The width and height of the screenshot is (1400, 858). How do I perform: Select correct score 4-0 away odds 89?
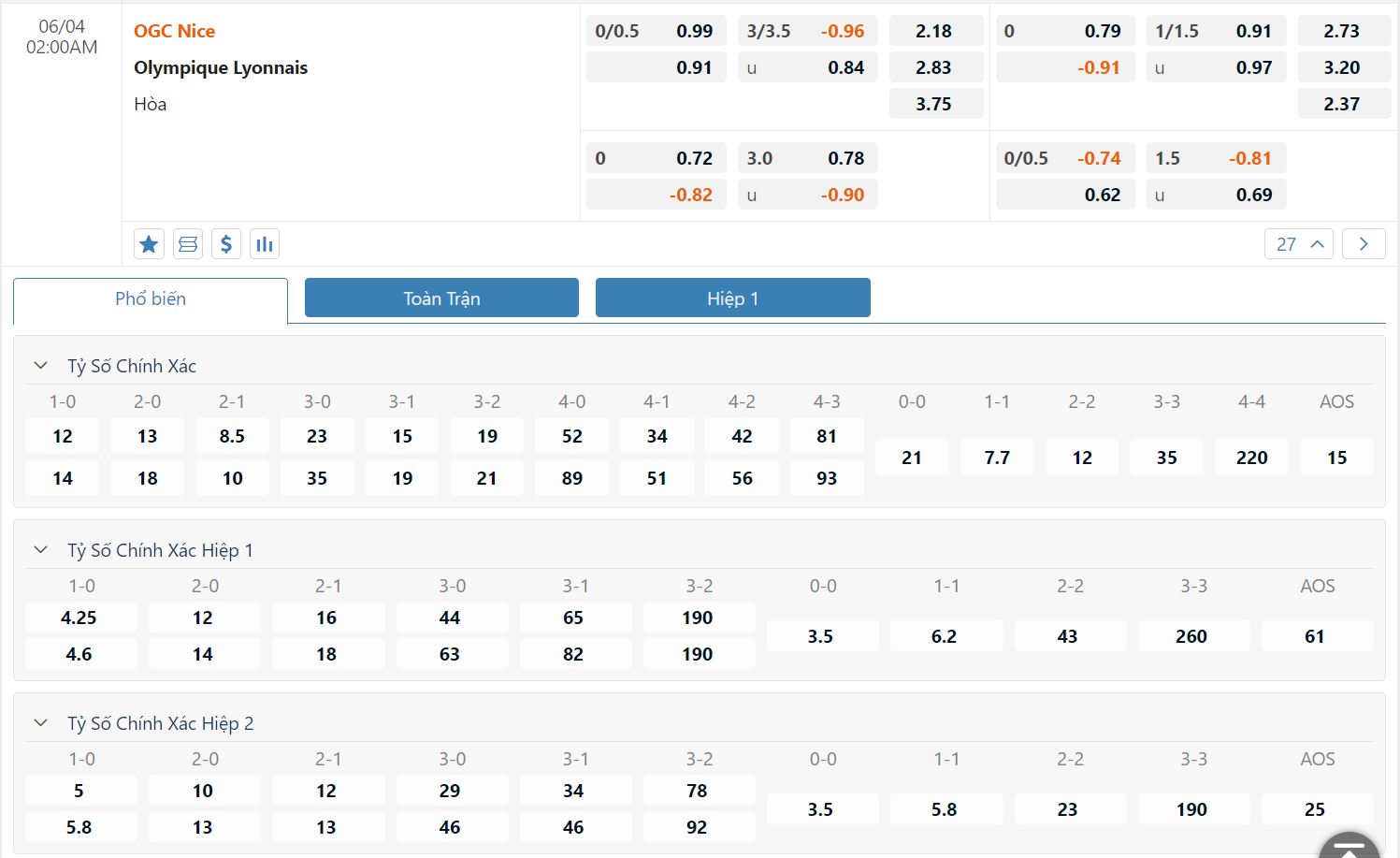[x=571, y=478]
